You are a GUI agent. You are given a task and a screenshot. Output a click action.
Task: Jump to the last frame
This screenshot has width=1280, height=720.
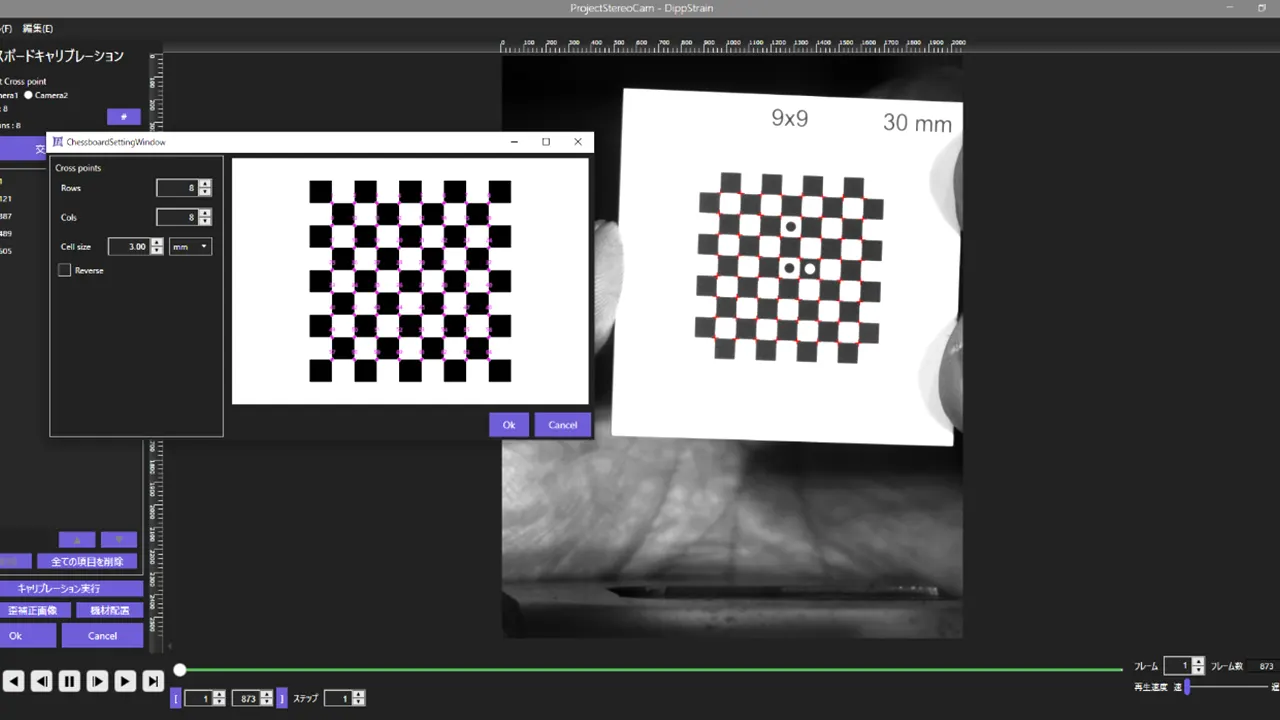[x=153, y=681]
